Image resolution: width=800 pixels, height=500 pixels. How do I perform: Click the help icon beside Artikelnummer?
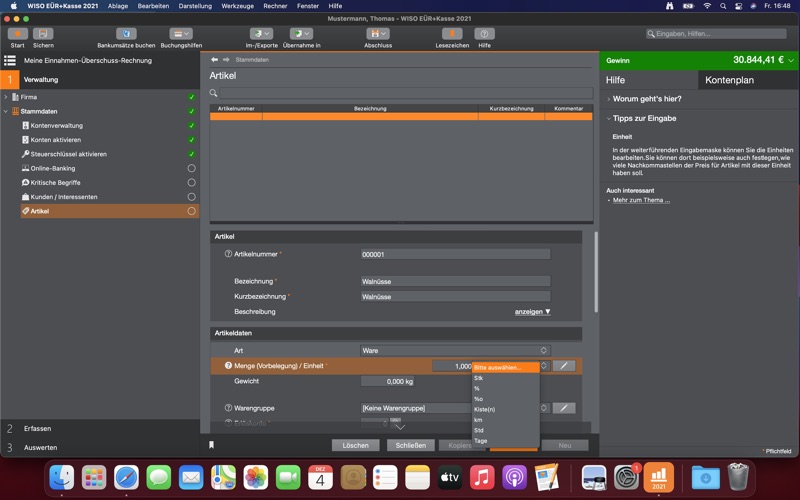point(228,254)
